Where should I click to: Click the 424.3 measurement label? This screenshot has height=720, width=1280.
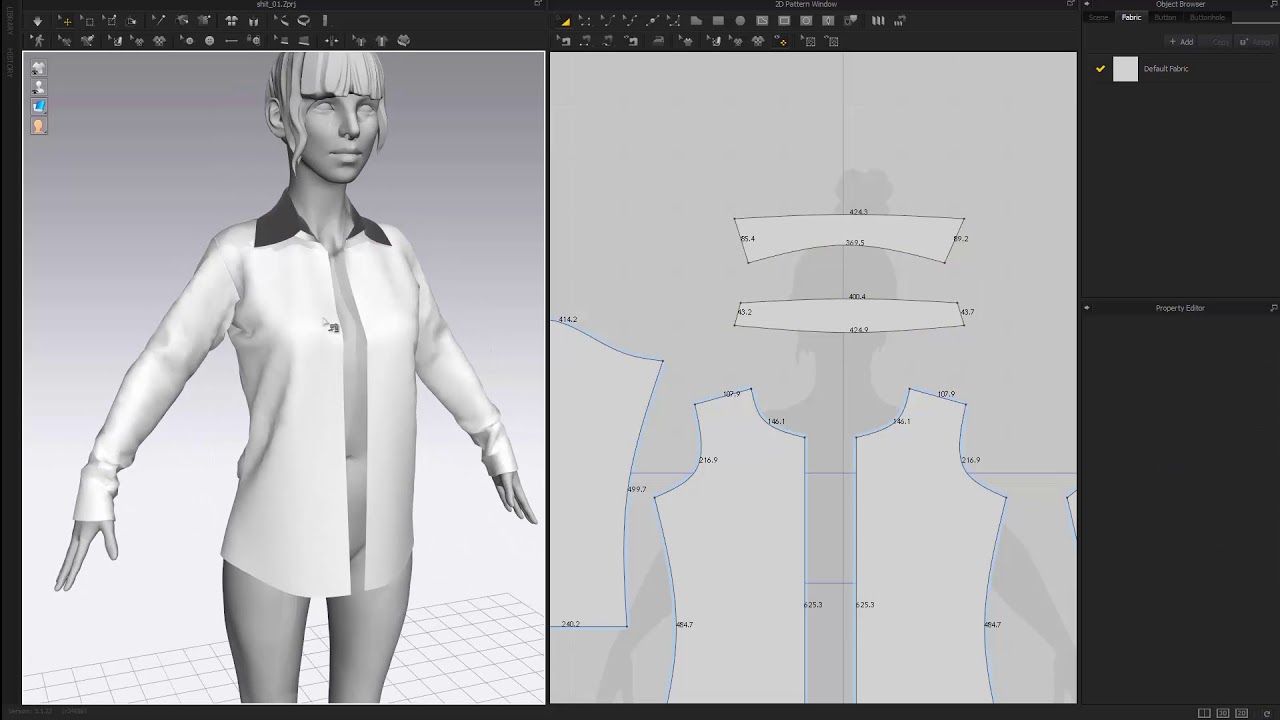[858, 212]
